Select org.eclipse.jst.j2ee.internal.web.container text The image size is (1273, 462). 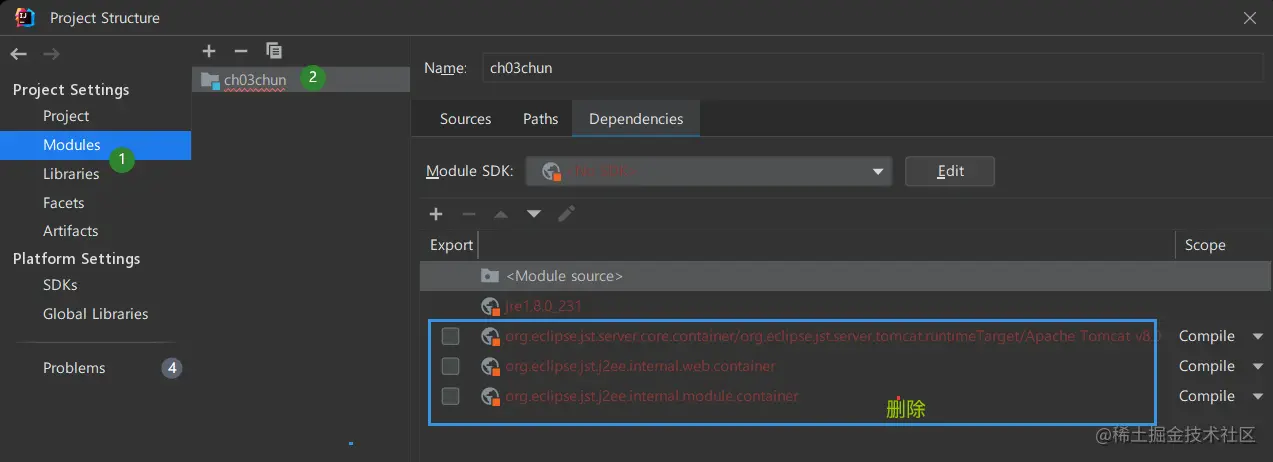click(x=640, y=366)
